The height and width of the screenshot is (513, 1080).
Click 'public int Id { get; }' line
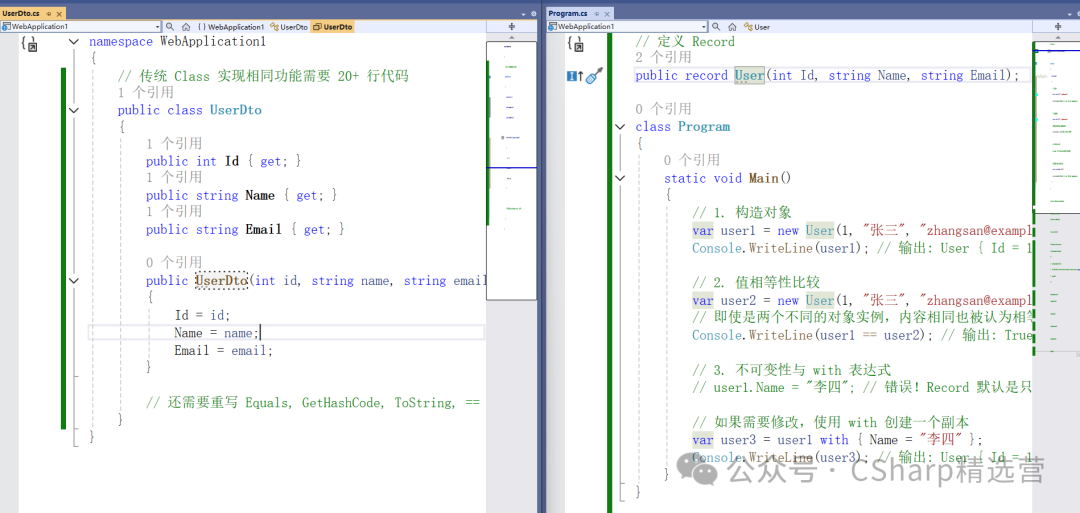[x=224, y=161]
